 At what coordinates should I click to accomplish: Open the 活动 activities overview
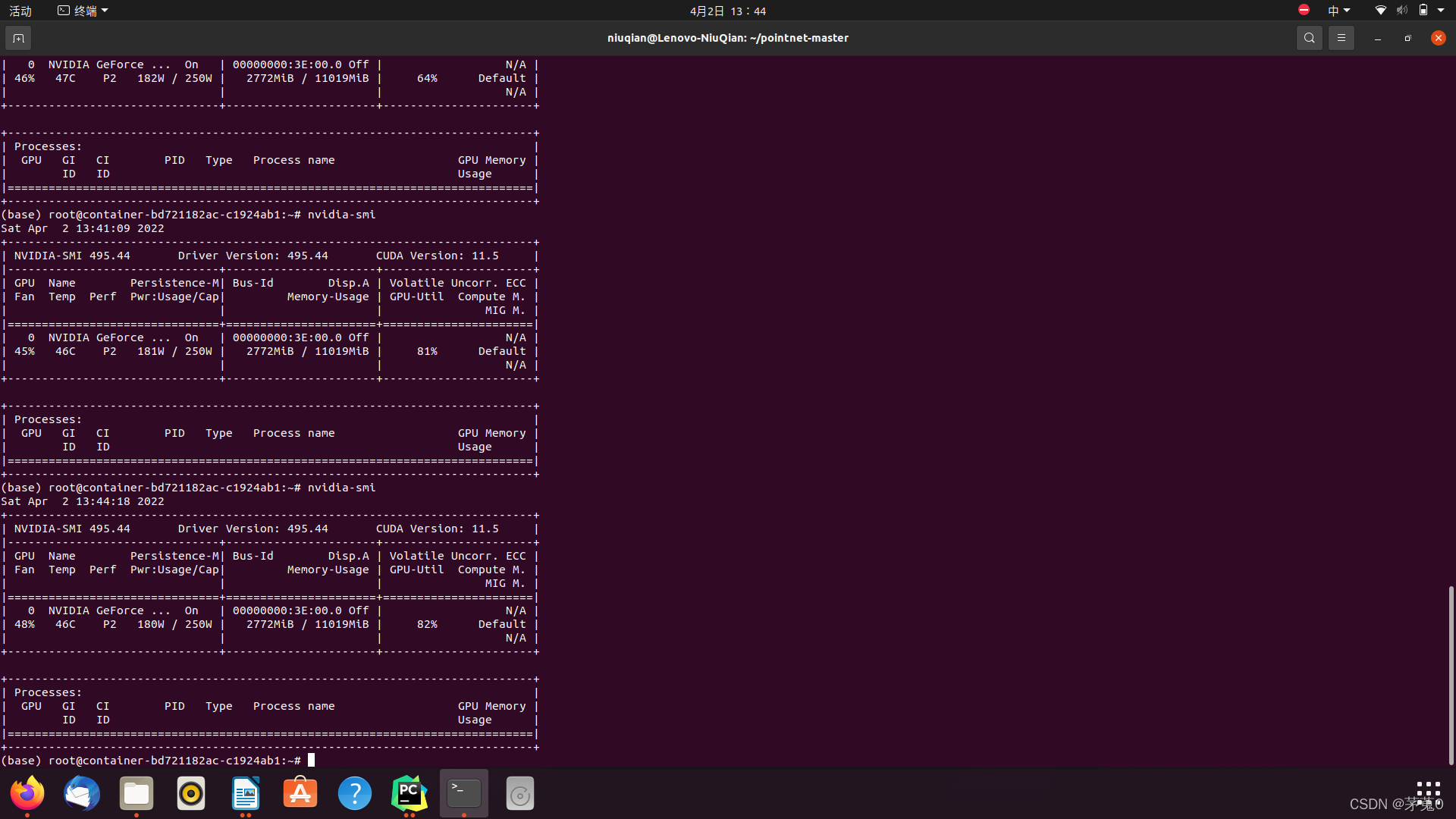click(x=20, y=11)
